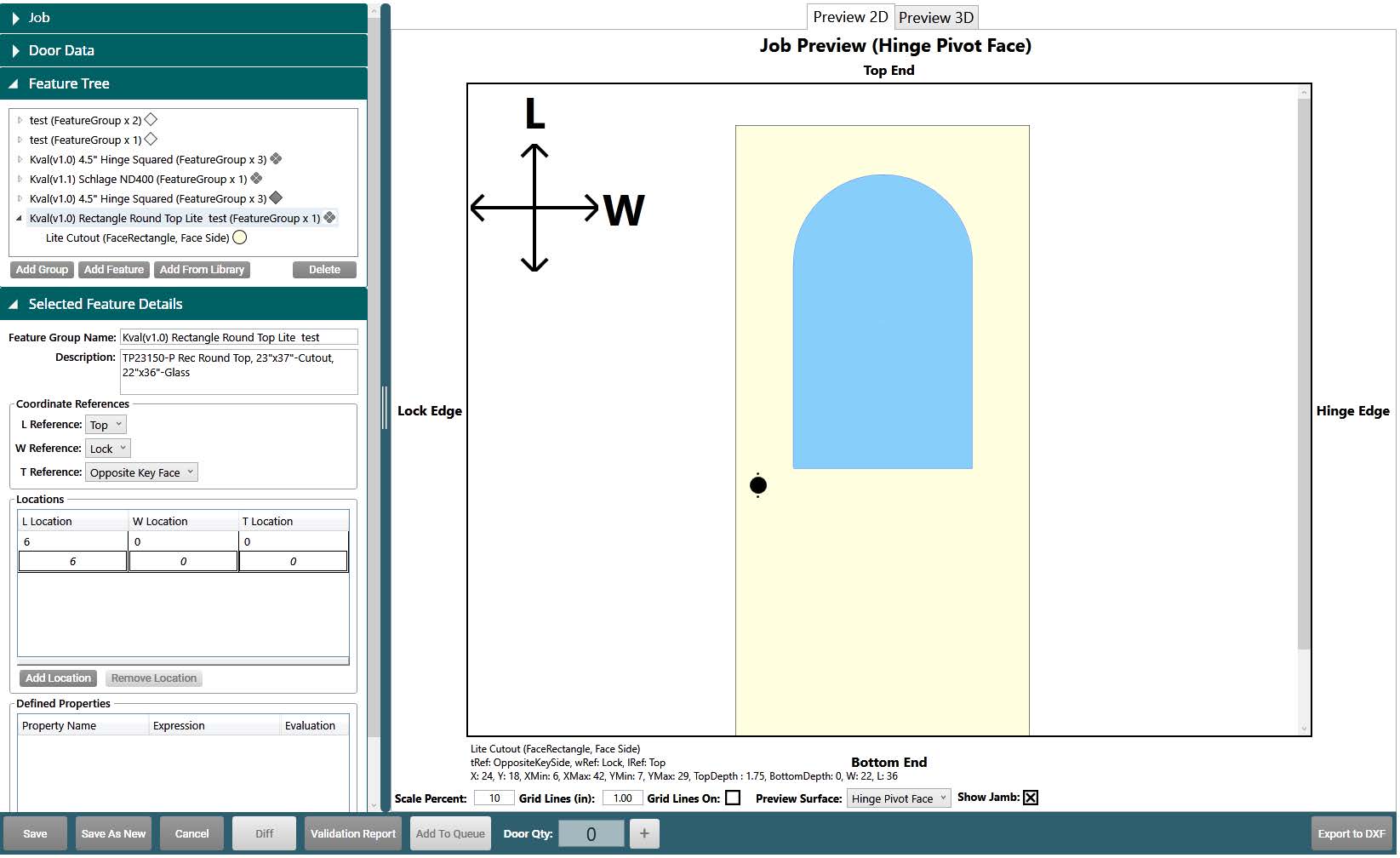Image resolution: width=1400 pixels, height=858 pixels.
Task: Click the Grid Lines inches input field
Action: click(x=622, y=798)
